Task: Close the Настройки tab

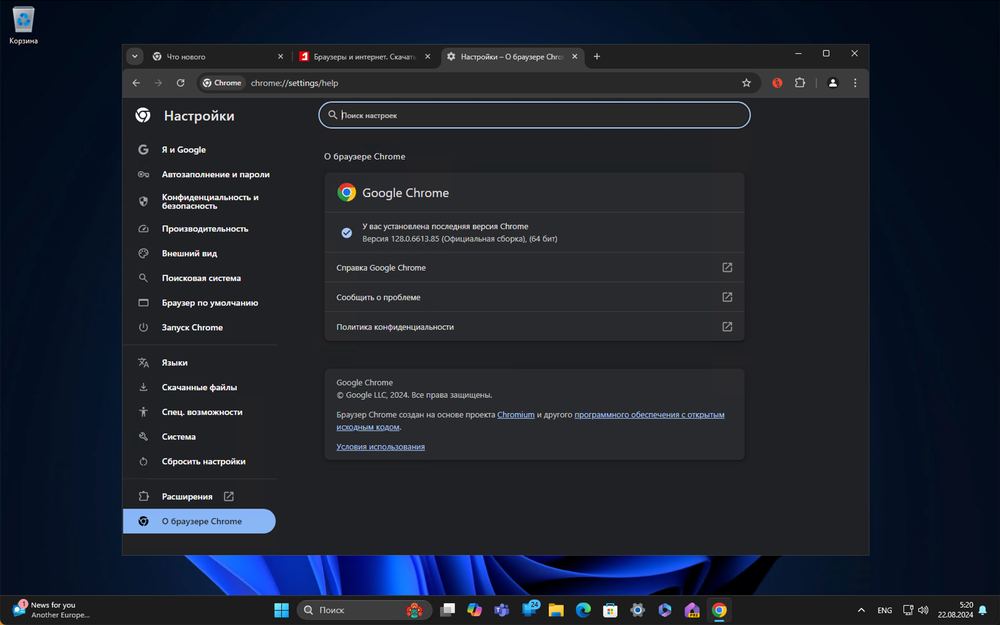Action: pos(574,57)
